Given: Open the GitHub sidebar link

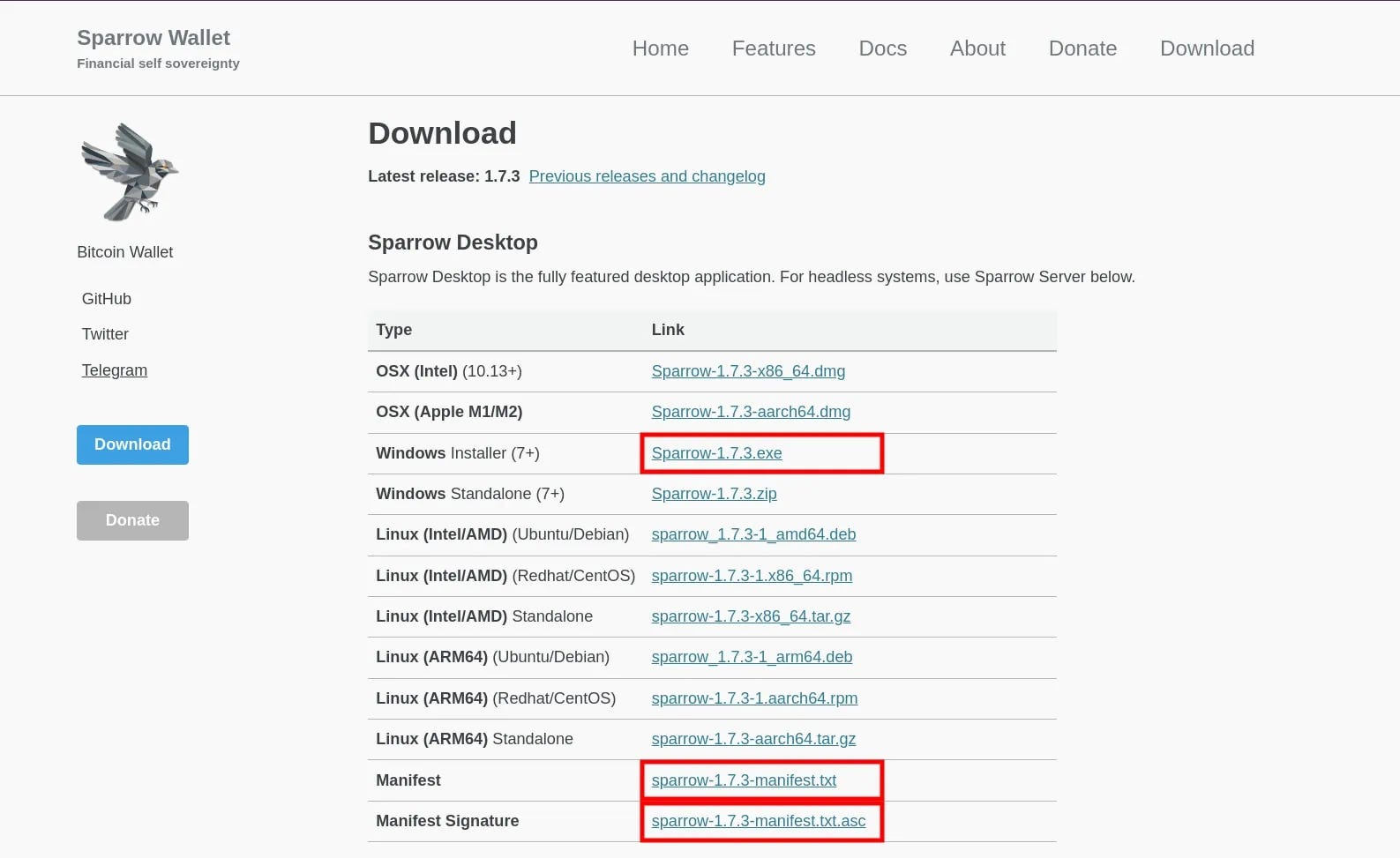Looking at the screenshot, I should coord(107,299).
